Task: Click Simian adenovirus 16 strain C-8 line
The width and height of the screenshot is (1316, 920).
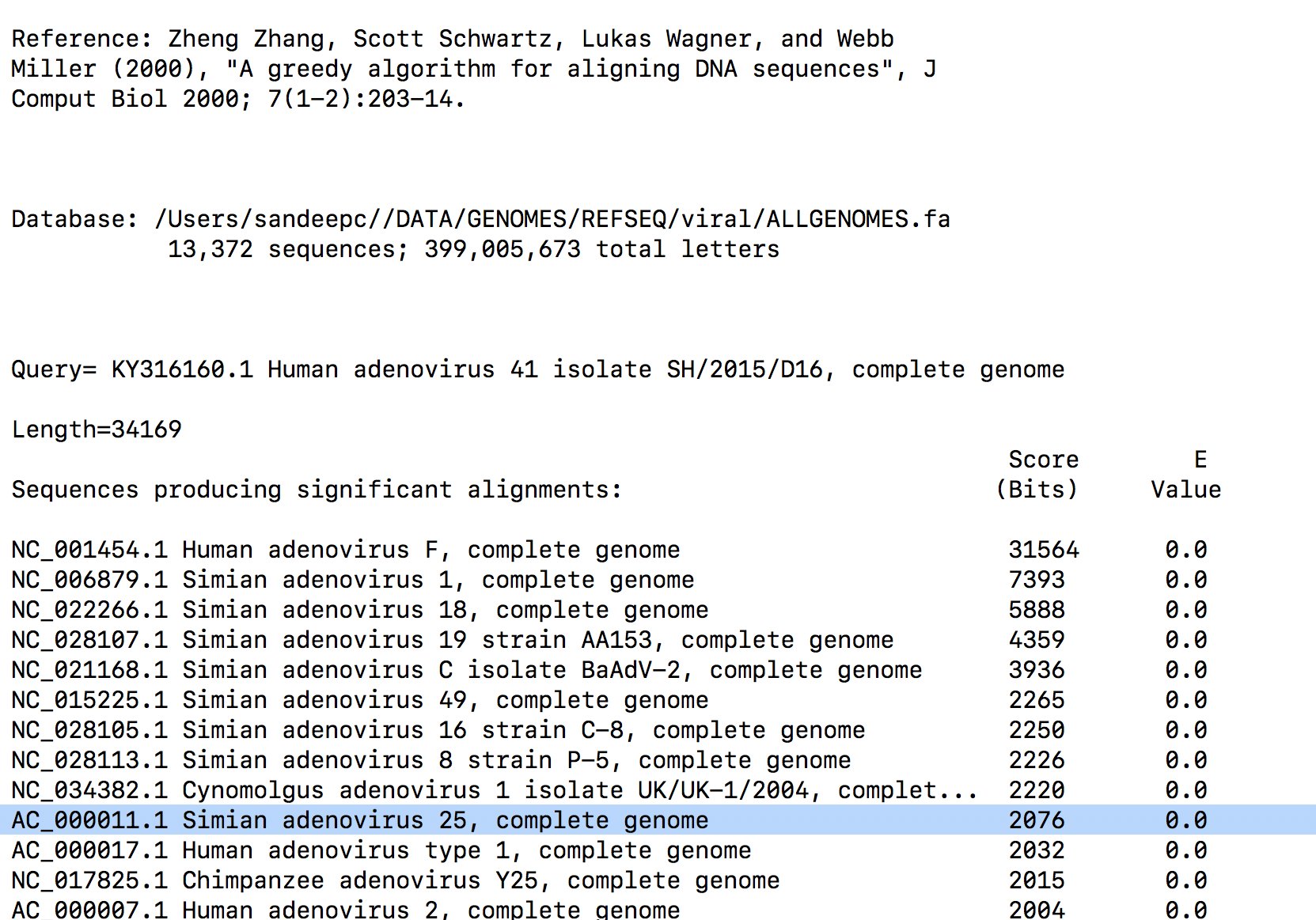Action: click(438, 730)
